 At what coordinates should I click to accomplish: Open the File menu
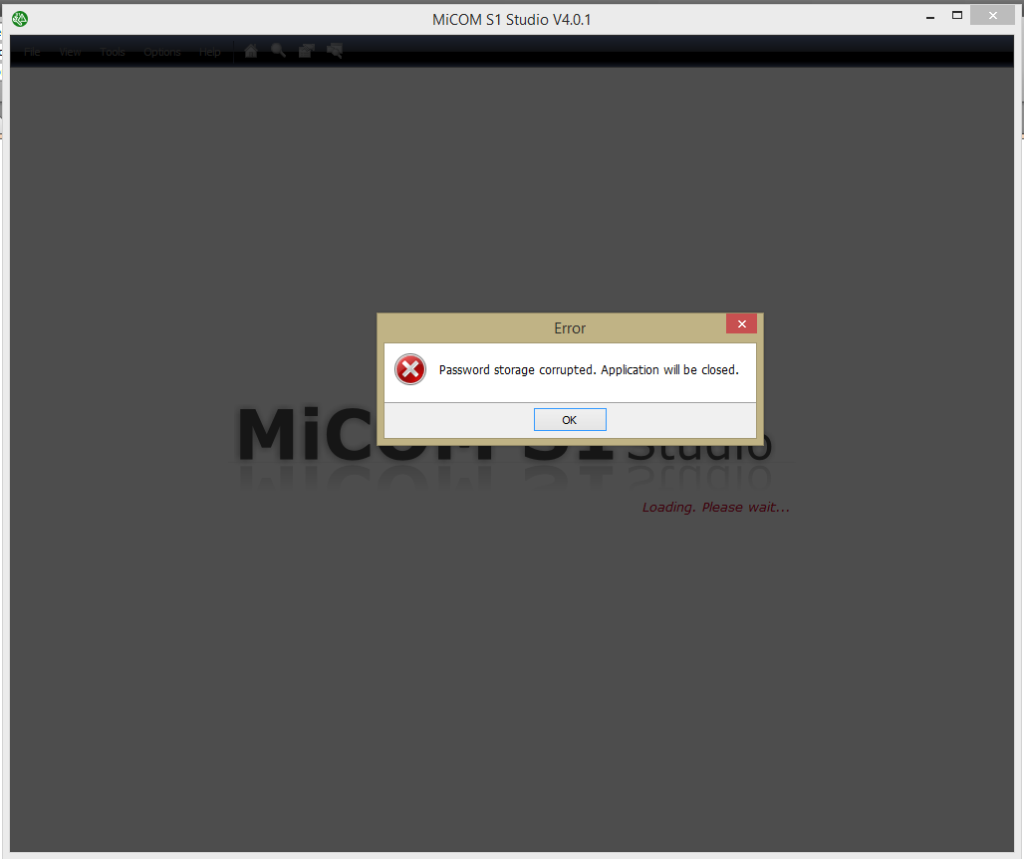pos(32,52)
